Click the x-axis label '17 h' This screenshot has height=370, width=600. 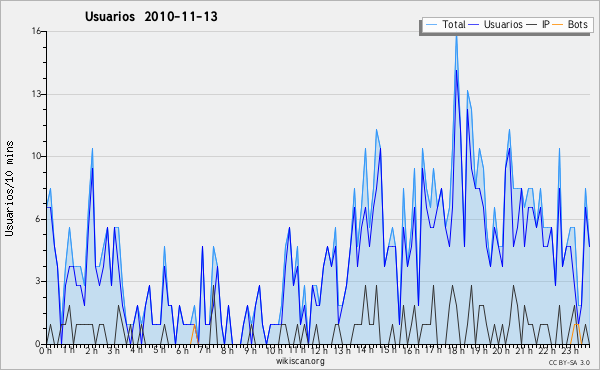coord(433,350)
